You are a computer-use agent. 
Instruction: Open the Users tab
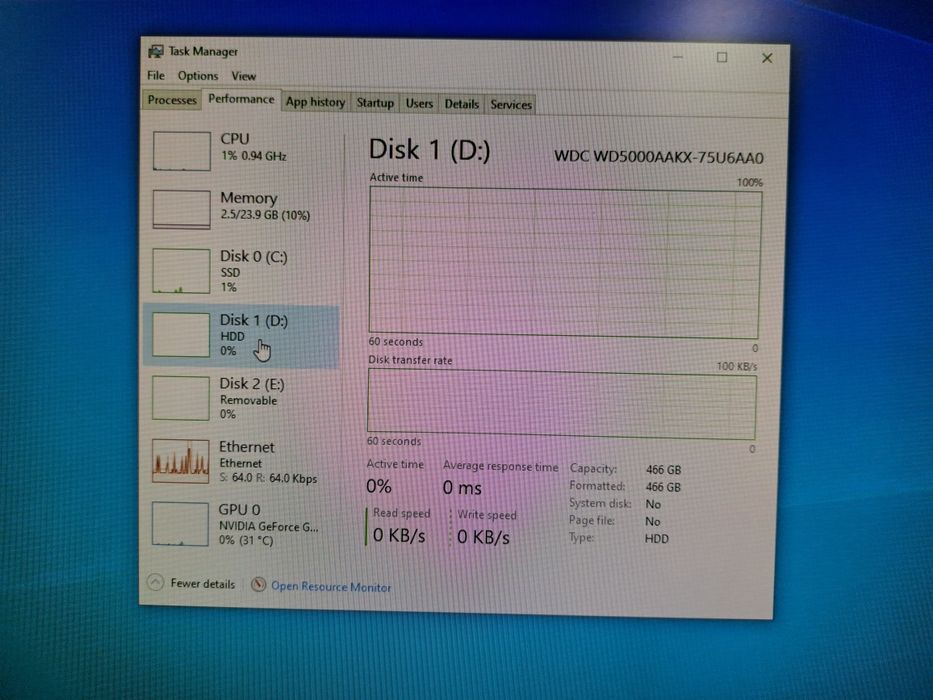(419, 104)
